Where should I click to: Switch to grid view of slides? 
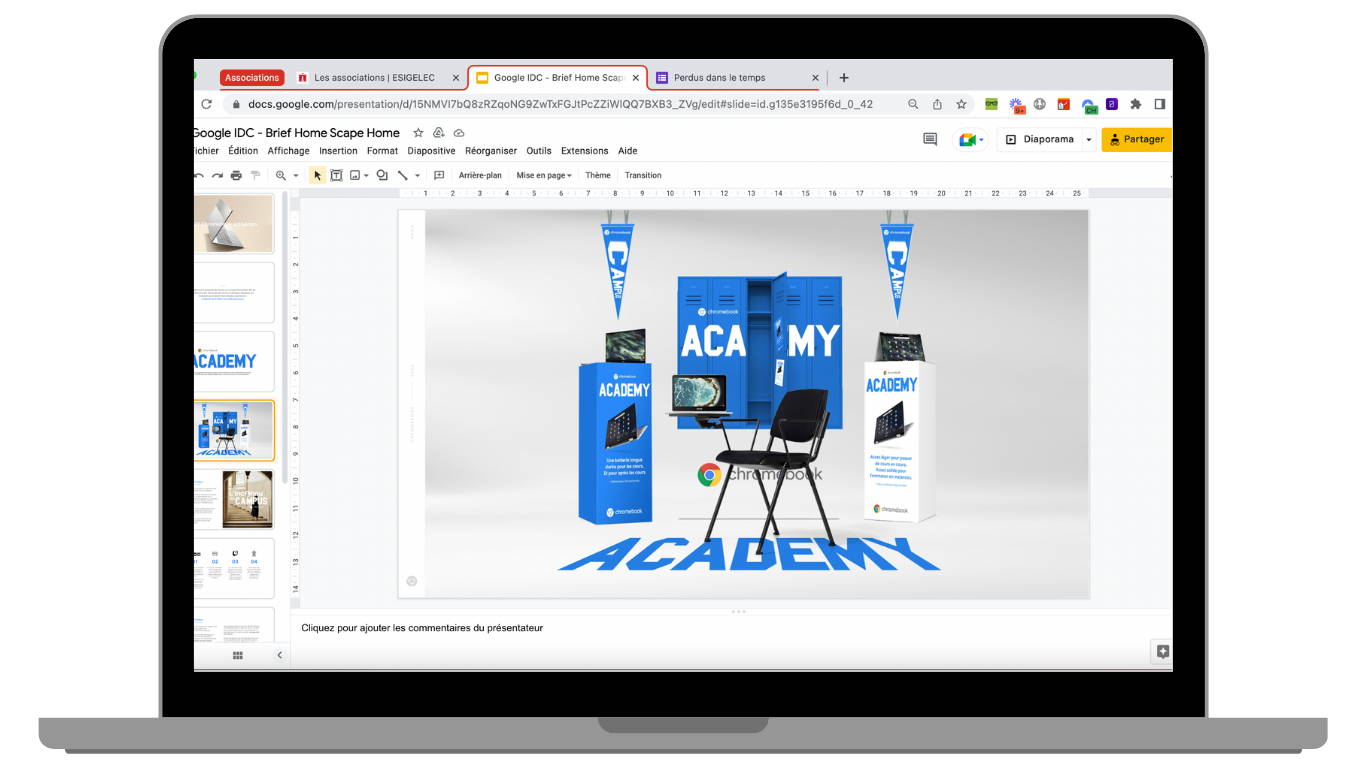[x=238, y=655]
